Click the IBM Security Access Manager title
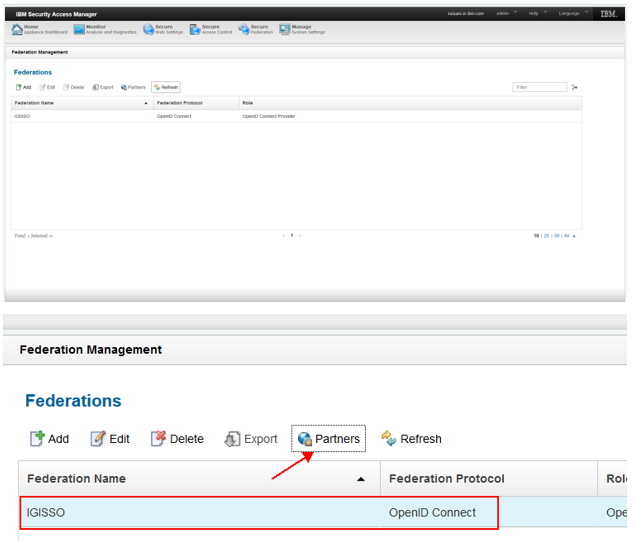 pos(56,14)
